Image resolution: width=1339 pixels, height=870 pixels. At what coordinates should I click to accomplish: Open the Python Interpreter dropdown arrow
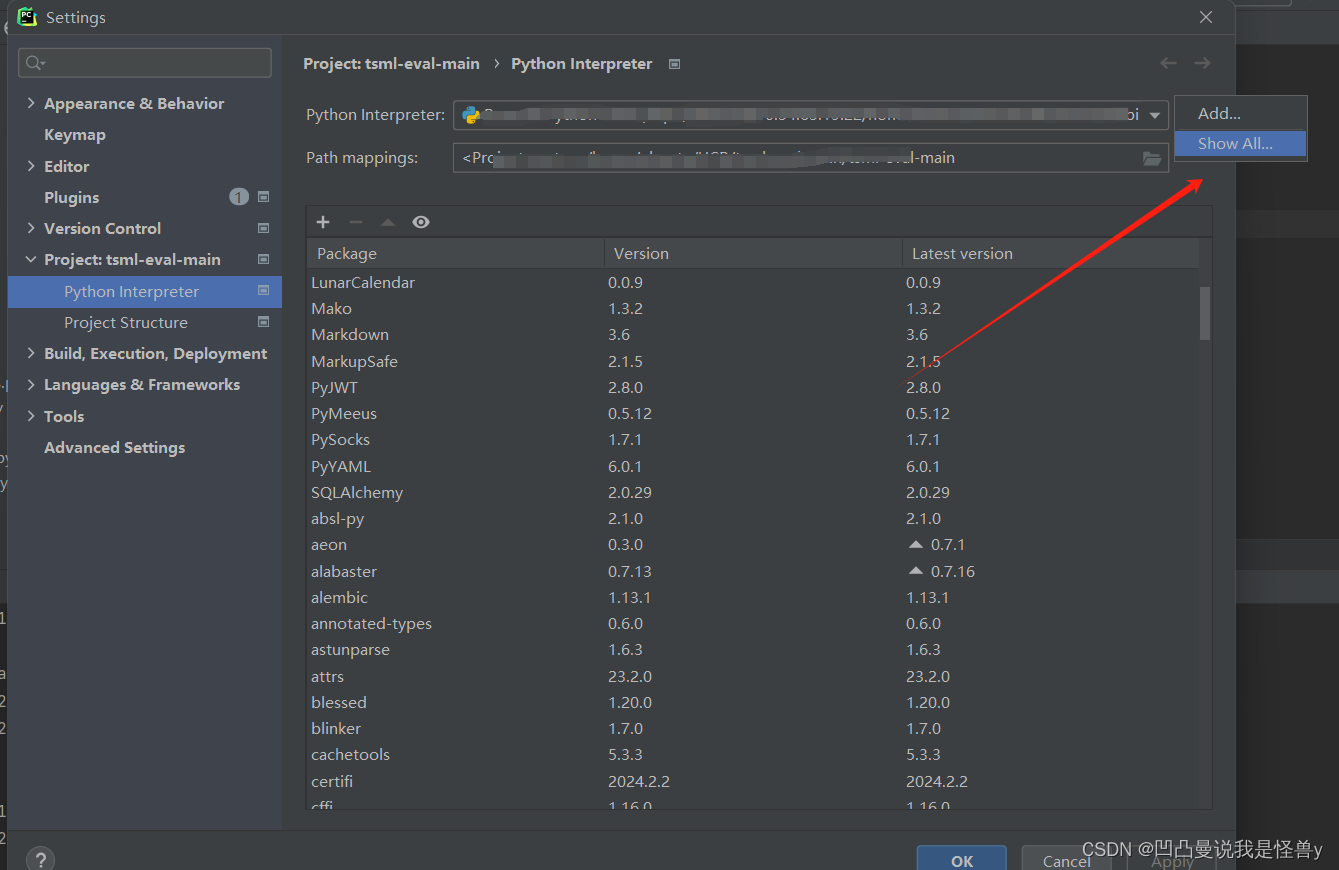pyautogui.click(x=1155, y=115)
